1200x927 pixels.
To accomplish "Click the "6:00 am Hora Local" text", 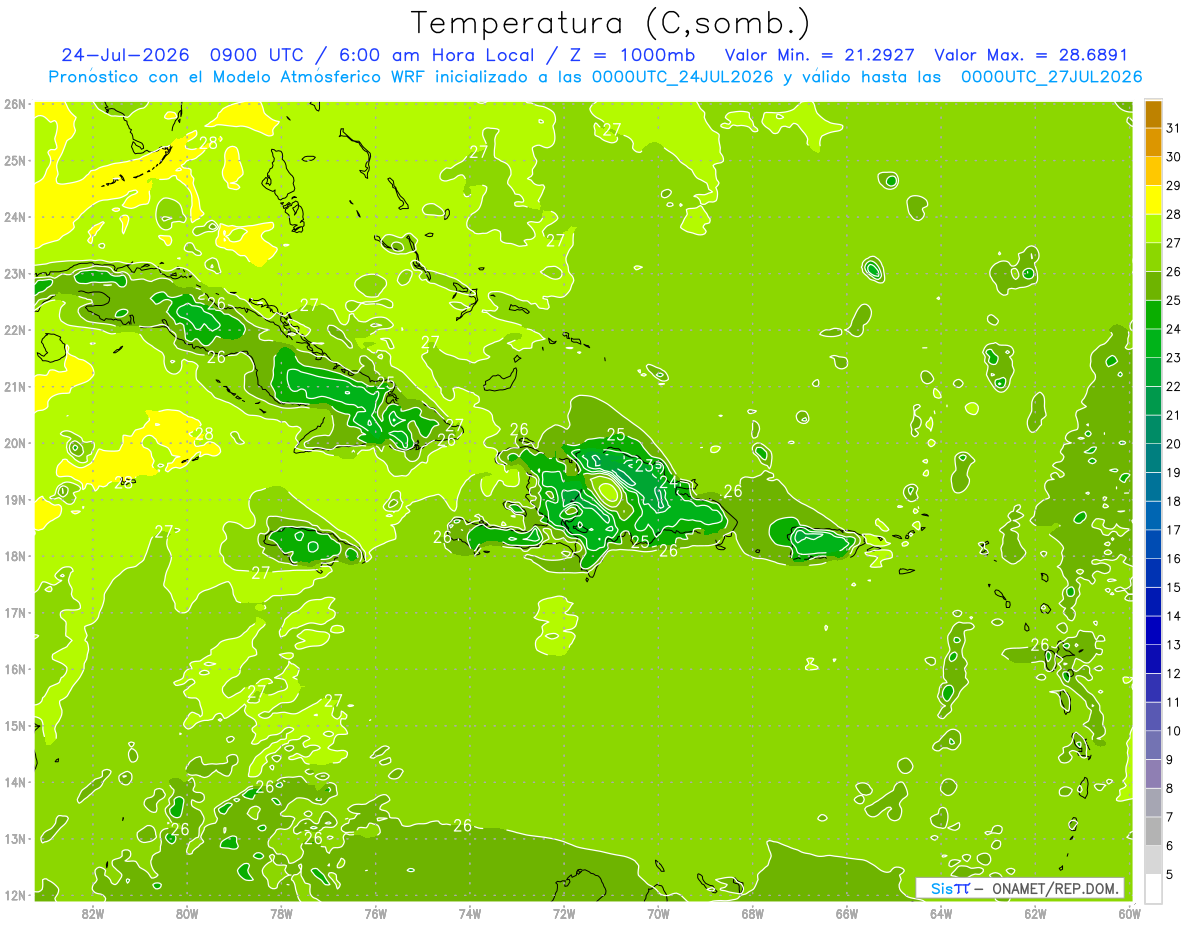I will coord(437,55).
